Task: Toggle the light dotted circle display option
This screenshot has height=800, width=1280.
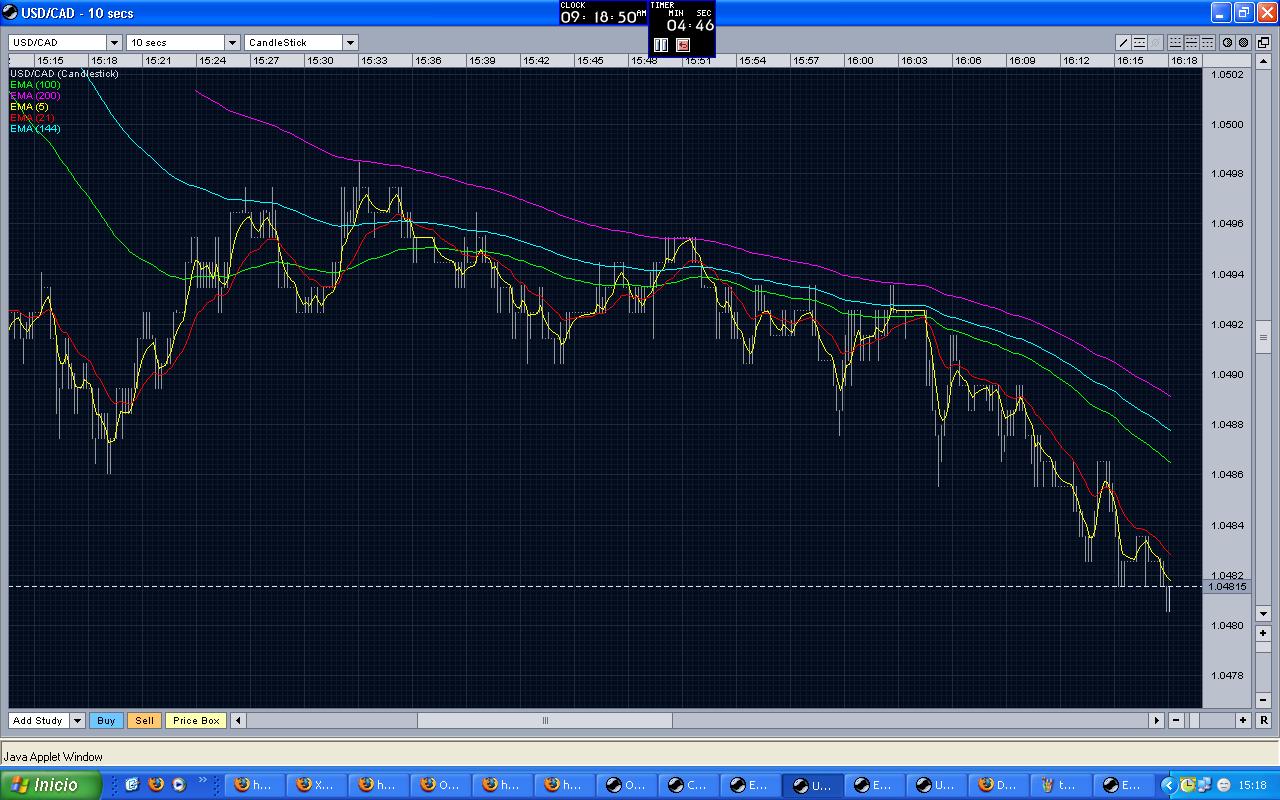Action: click(x=1227, y=43)
